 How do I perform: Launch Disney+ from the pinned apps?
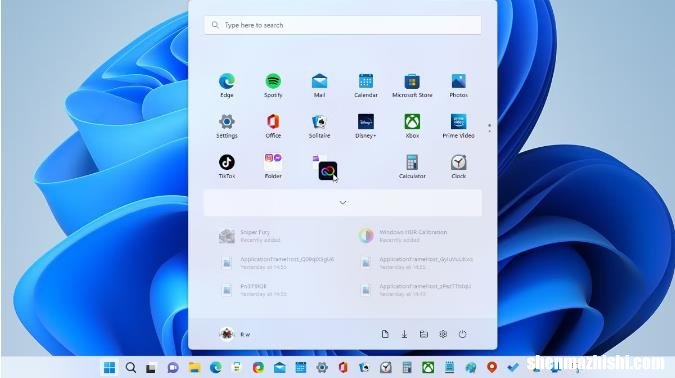pyautogui.click(x=366, y=126)
